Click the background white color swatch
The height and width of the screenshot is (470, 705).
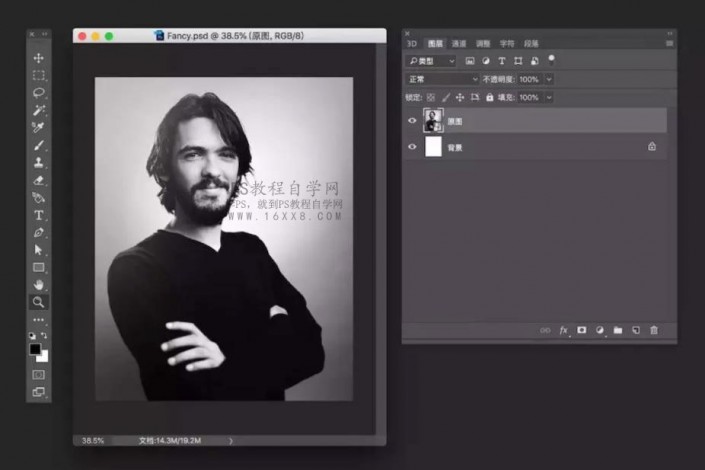[x=44, y=358]
